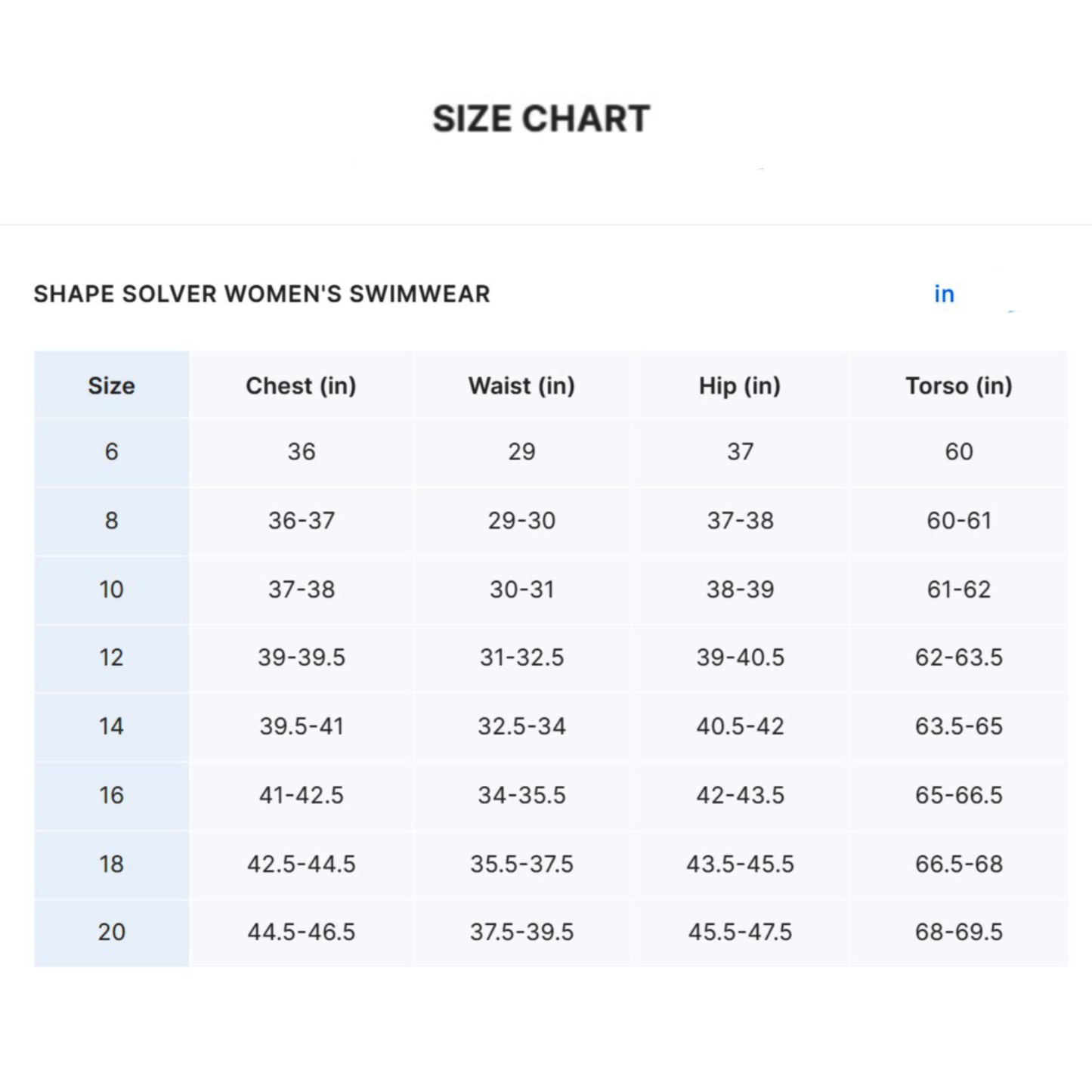Click the SIZE CHART heading

[541, 119]
